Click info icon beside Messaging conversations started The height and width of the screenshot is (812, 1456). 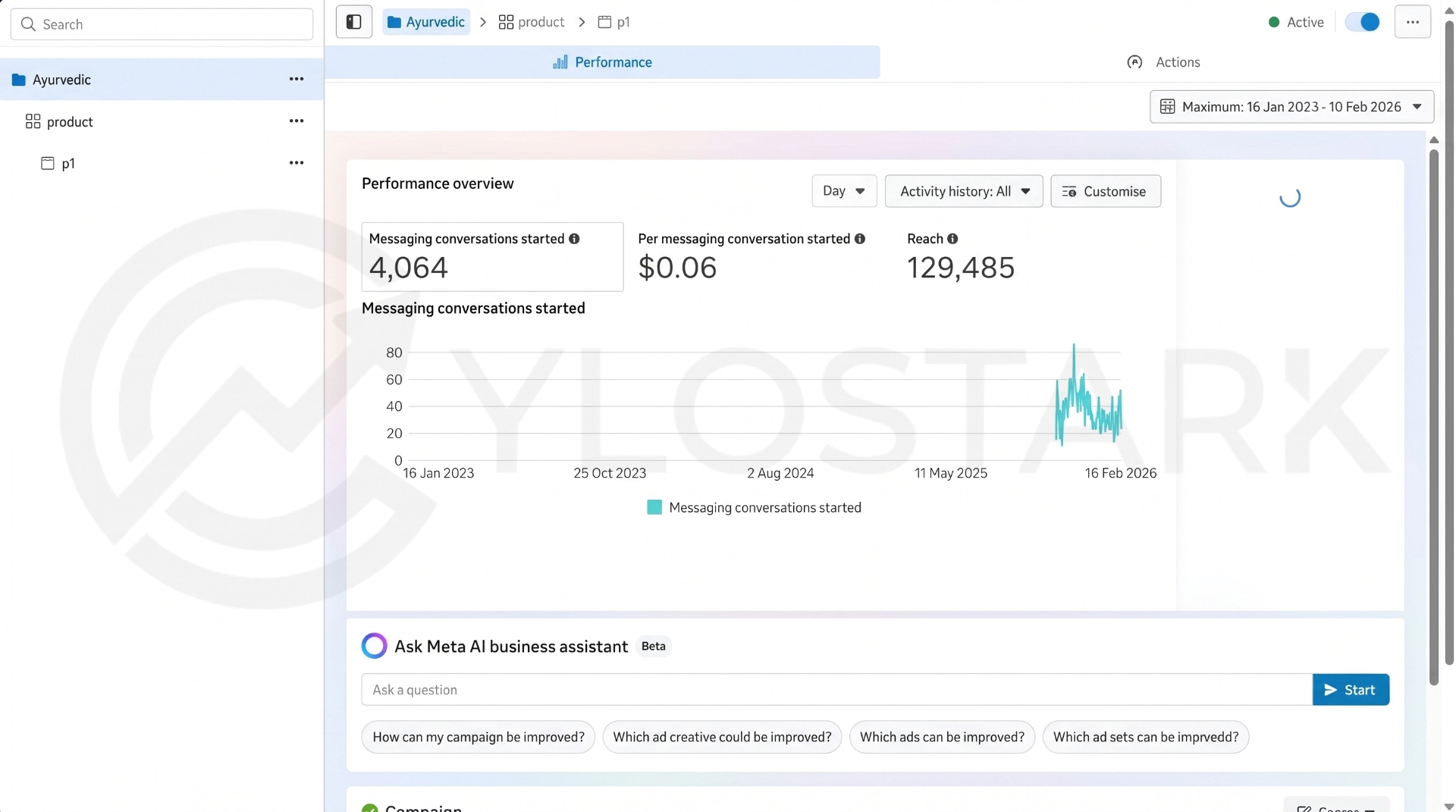click(x=574, y=239)
